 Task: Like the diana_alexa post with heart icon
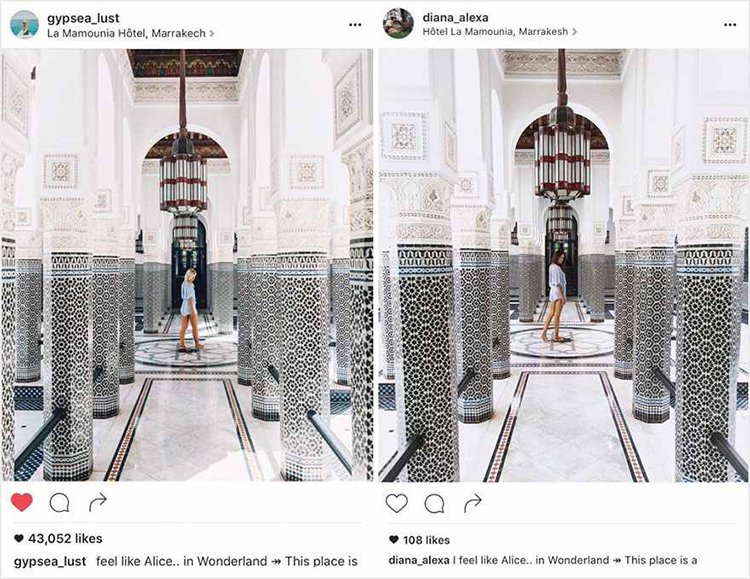(397, 503)
